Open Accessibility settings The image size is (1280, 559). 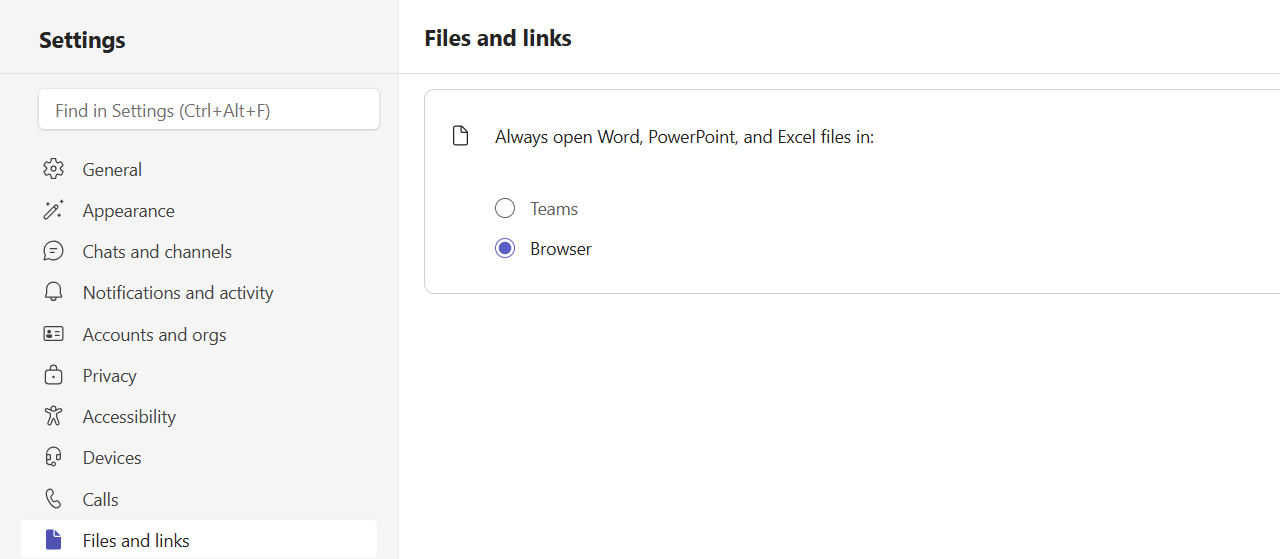point(199,416)
